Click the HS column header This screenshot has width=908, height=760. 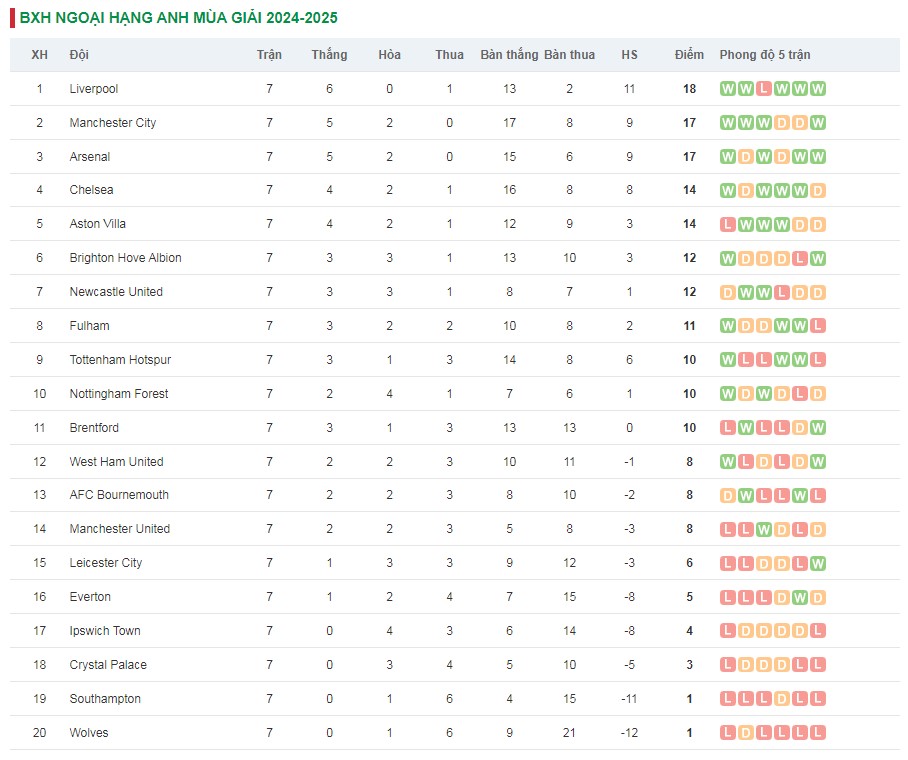(629, 54)
